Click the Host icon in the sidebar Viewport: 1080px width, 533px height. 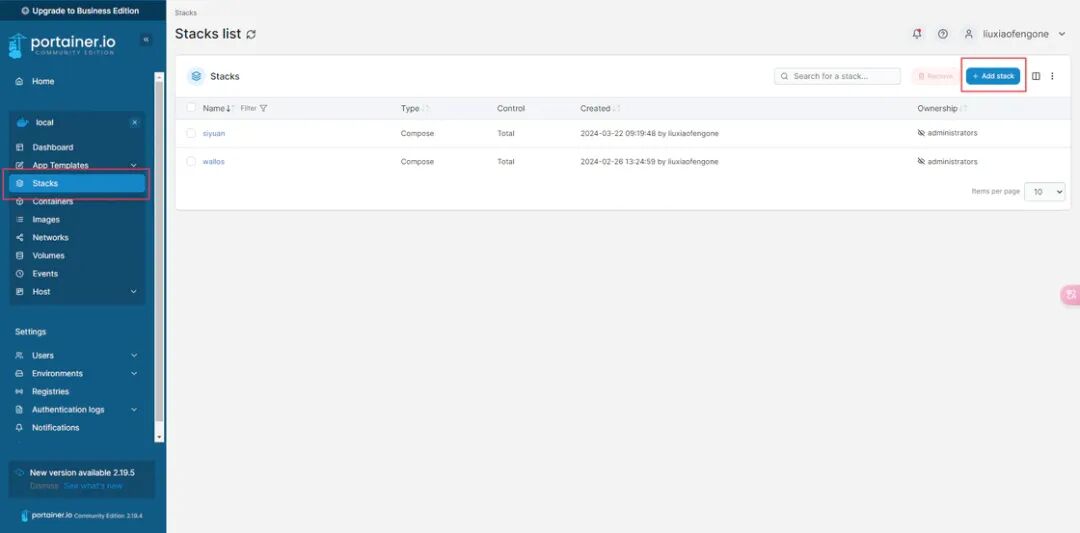19,291
